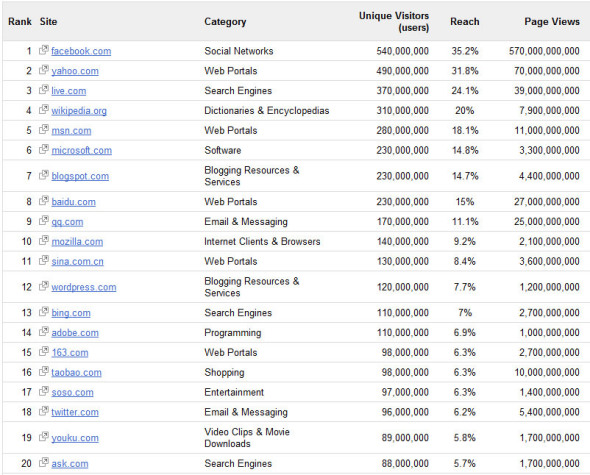Click the Unique Visitors column header
Screen dimensions: 590x475
tap(394, 21)
